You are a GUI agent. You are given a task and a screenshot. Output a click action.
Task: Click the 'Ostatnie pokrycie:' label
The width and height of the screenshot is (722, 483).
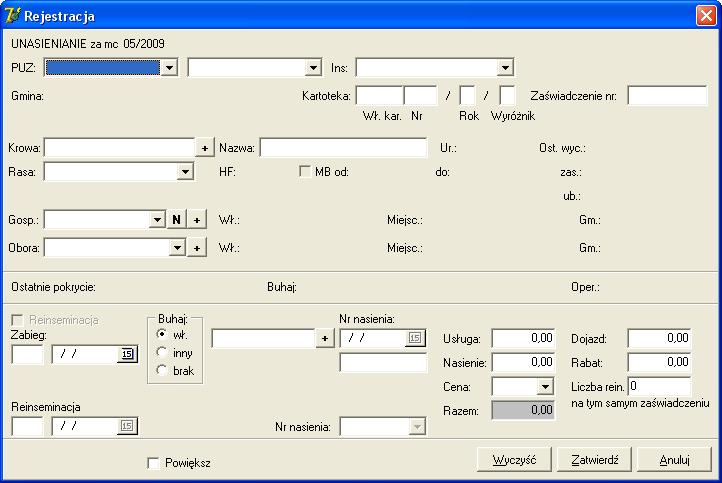pyautogui.click(x=53, y=287)
